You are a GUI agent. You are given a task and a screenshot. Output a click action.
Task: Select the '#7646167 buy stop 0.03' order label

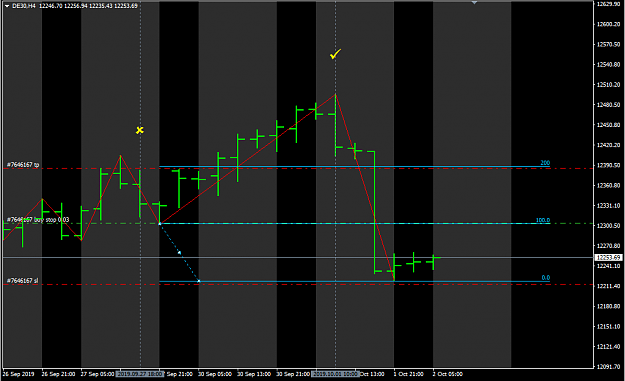(x=38, y=220)
